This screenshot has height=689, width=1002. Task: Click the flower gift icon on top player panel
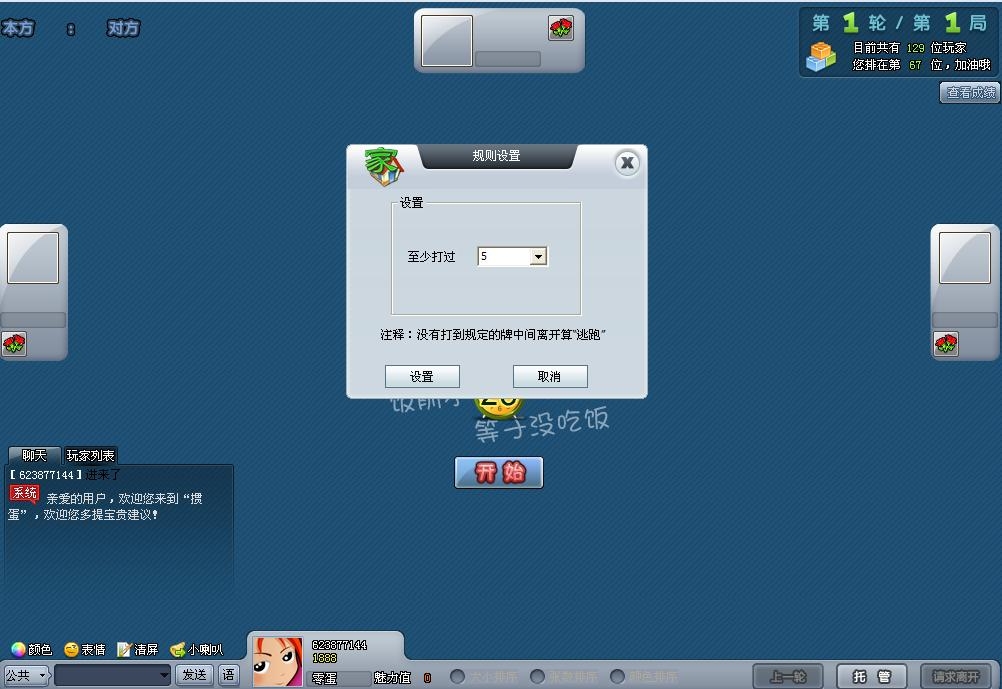pos(561,29)
